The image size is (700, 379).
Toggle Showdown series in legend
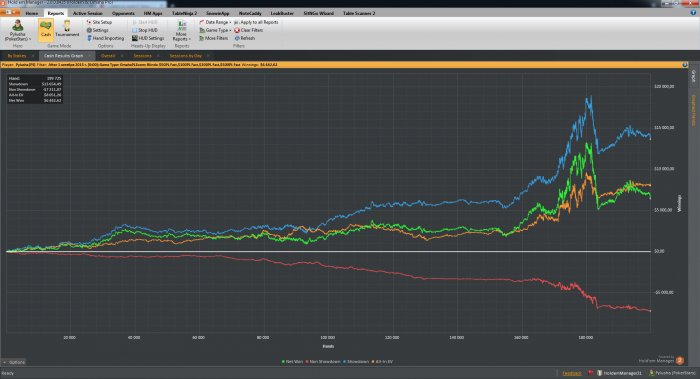[356, 362]
